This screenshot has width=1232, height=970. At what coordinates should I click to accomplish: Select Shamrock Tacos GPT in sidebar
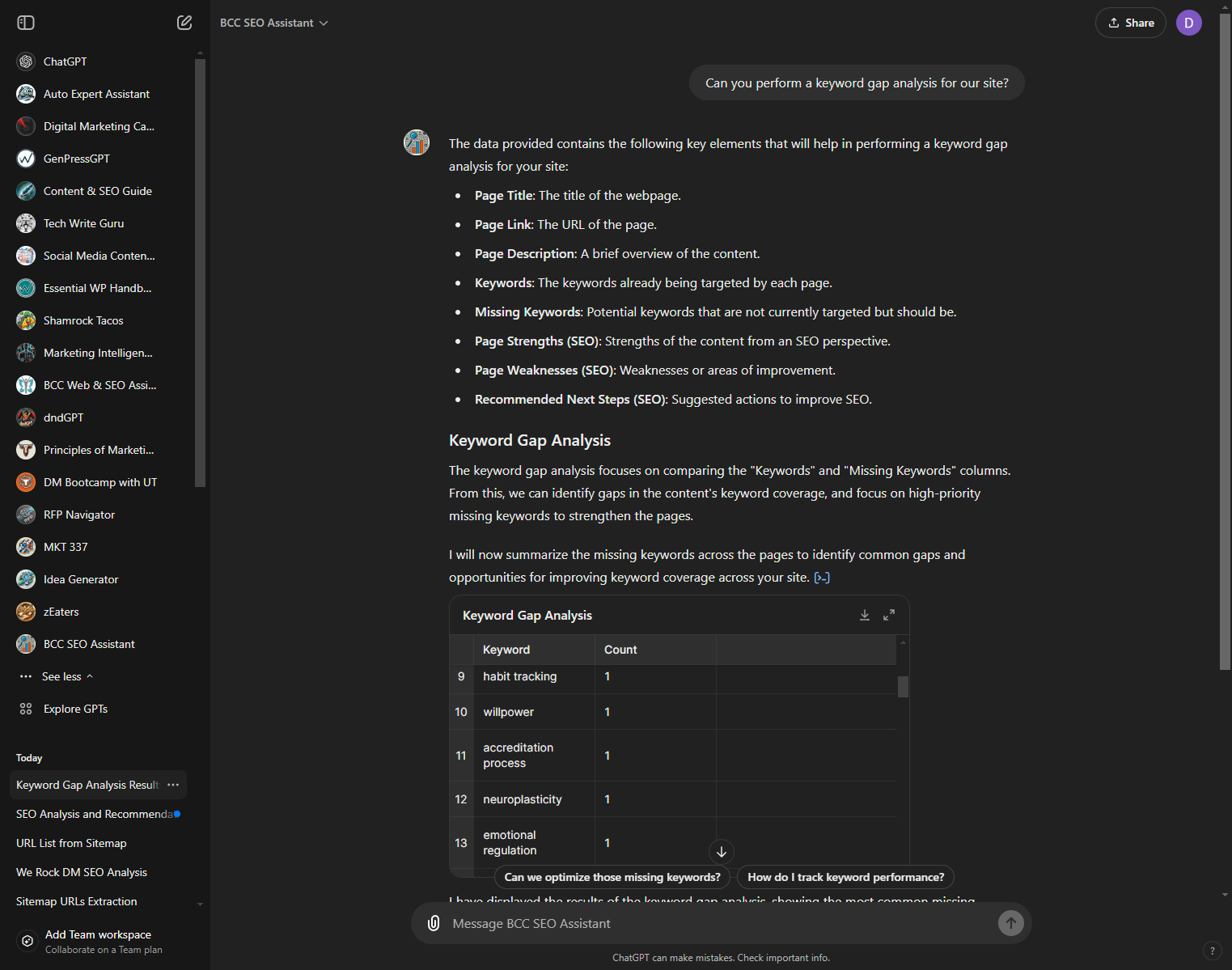83,320
